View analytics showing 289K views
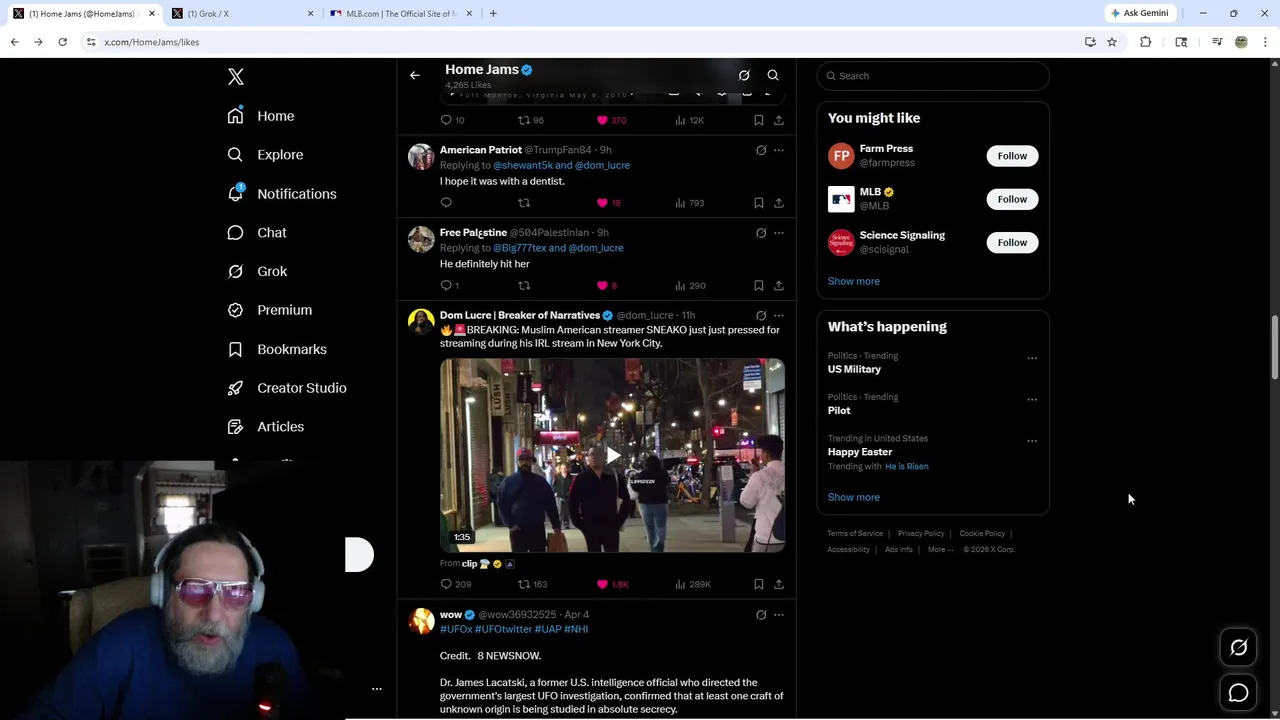1280x720 pixels. pos(693,584)
